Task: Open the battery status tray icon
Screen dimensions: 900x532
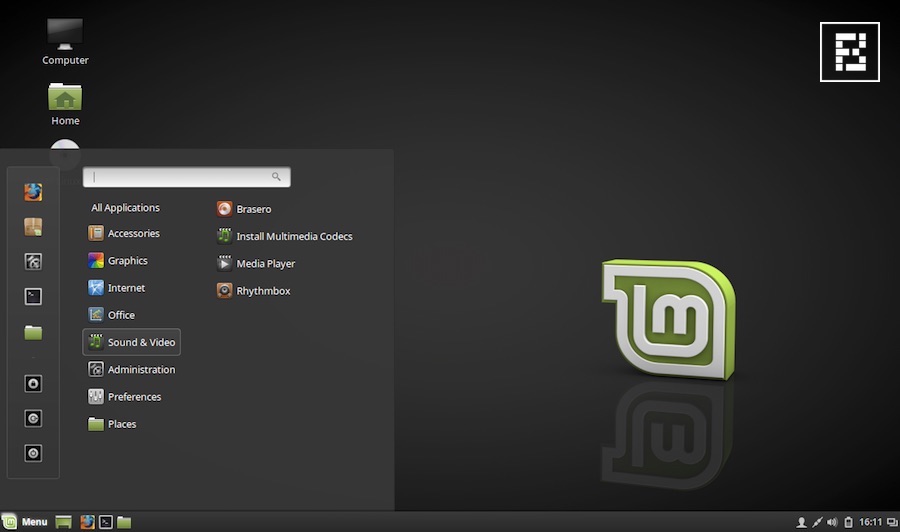Action: pyautogui.click(x=848, y=522)
